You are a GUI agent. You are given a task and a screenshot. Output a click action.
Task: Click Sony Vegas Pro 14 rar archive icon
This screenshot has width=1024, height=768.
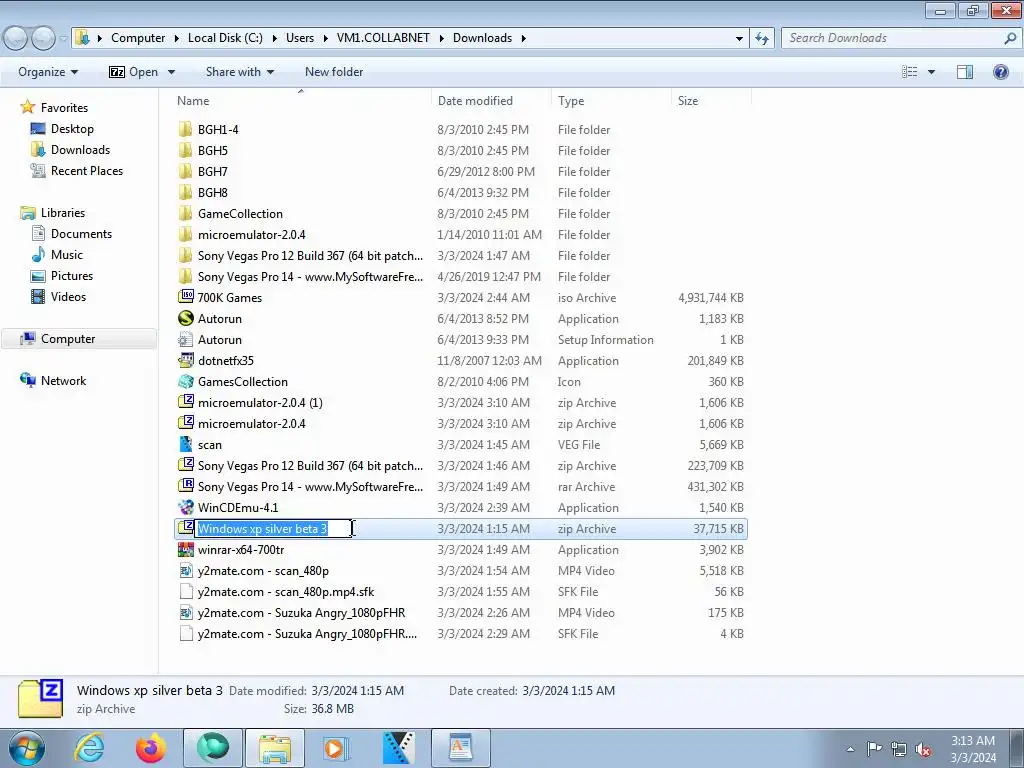click(185, 487)
